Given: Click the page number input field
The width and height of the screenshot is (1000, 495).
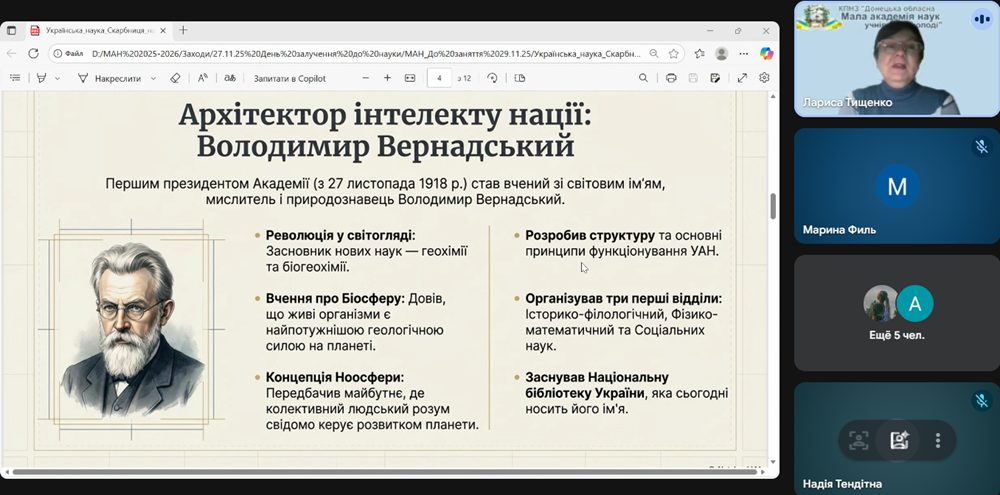Looking at the screenshot, I should click(440, 78).
